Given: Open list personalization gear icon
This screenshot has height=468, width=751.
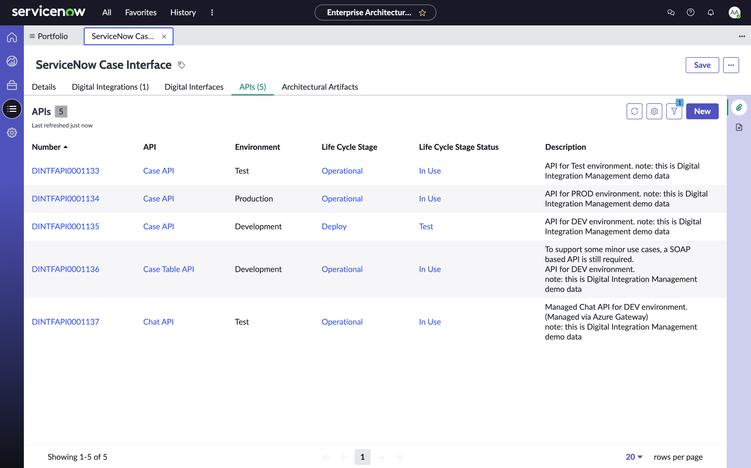Looking at the screenshot, I should [x=654, y=111].
